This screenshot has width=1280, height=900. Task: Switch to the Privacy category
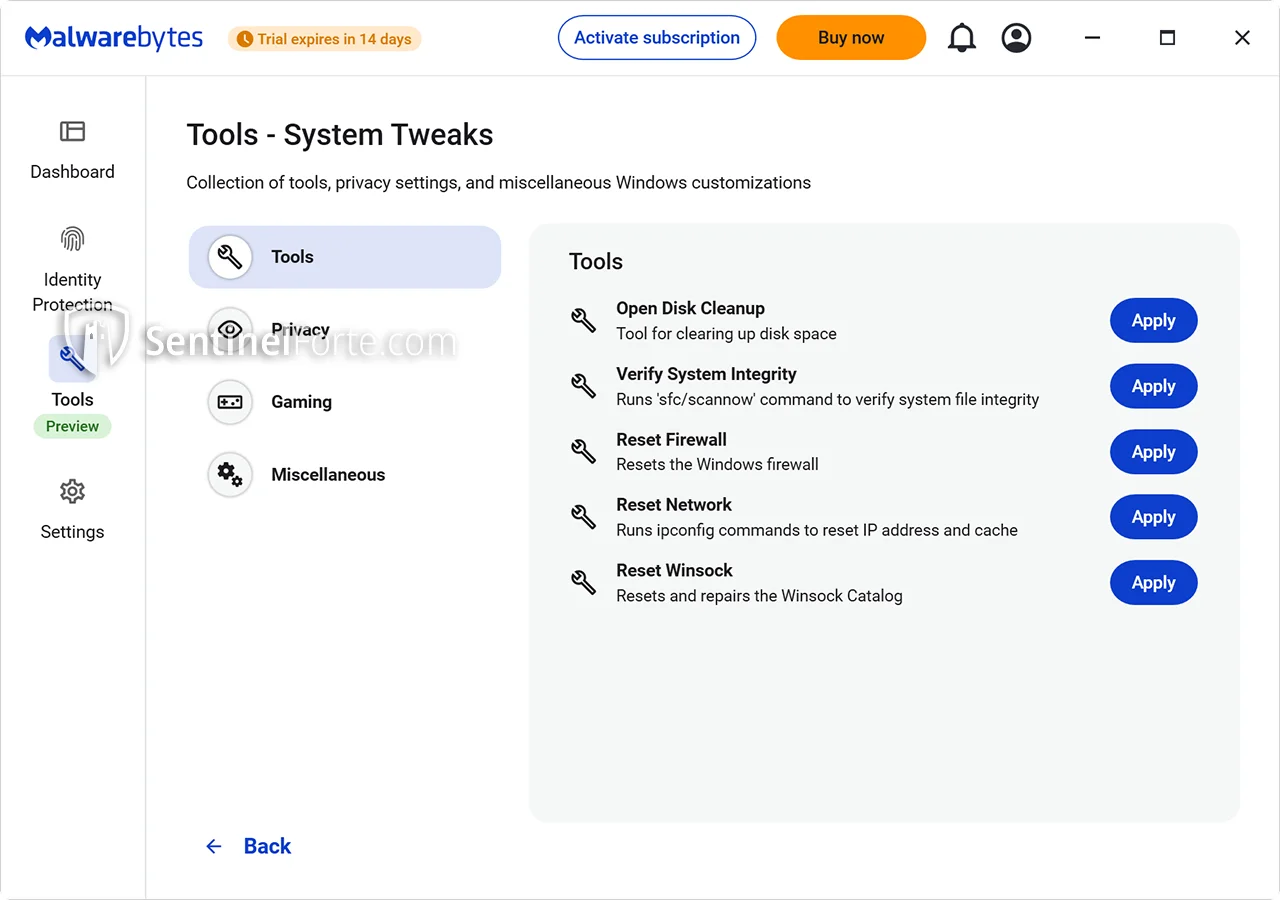pyautogui.click(x=345, y=329)
